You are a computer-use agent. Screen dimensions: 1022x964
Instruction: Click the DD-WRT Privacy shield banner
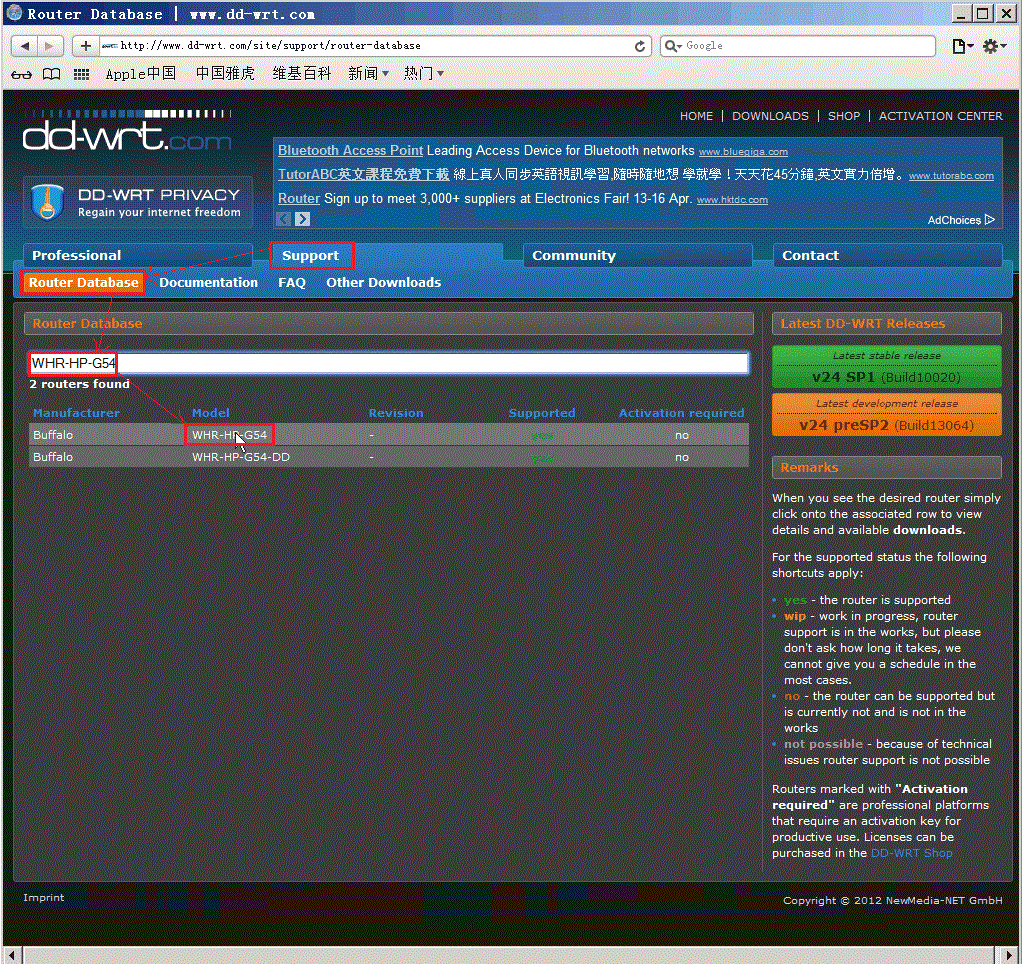138,202
